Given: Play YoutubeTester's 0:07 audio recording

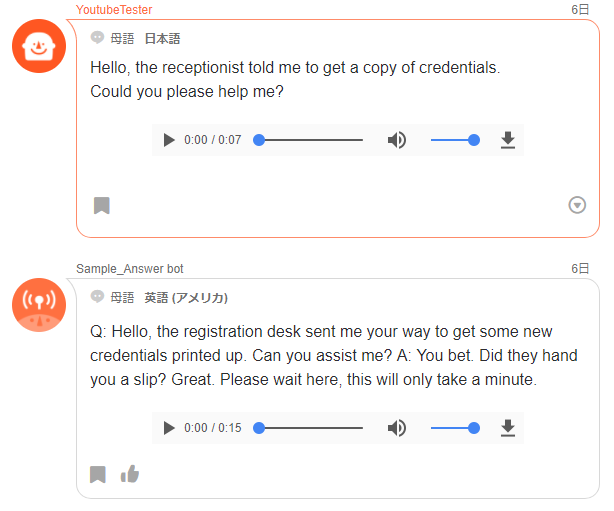Looking at the screenshot, I should point(169,140).
